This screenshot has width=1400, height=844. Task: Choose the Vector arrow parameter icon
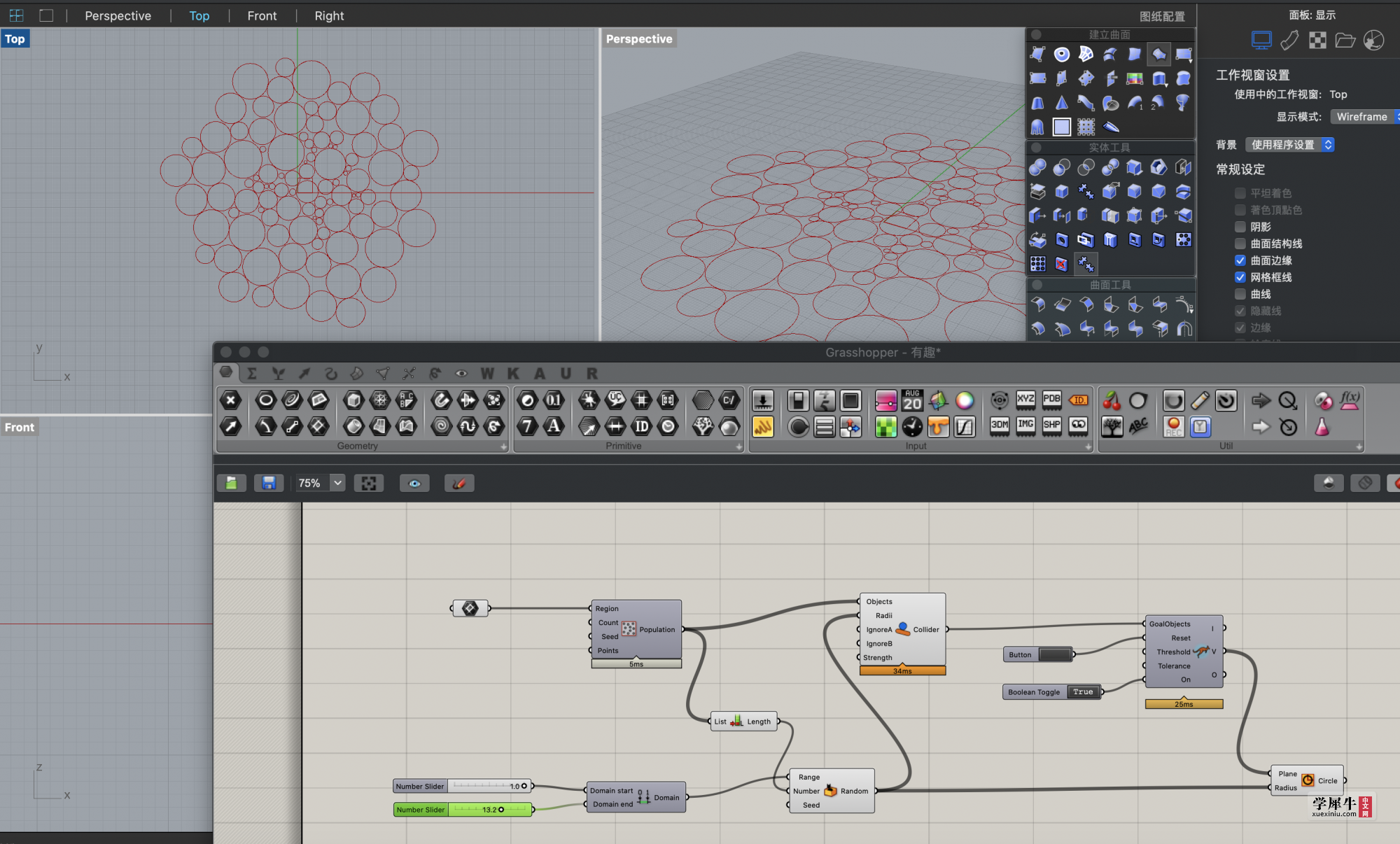[x=230, y=425]
